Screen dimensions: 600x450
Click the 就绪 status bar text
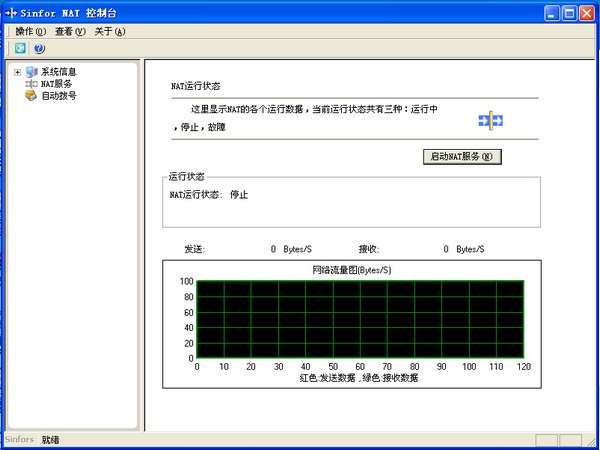point(50,440)
